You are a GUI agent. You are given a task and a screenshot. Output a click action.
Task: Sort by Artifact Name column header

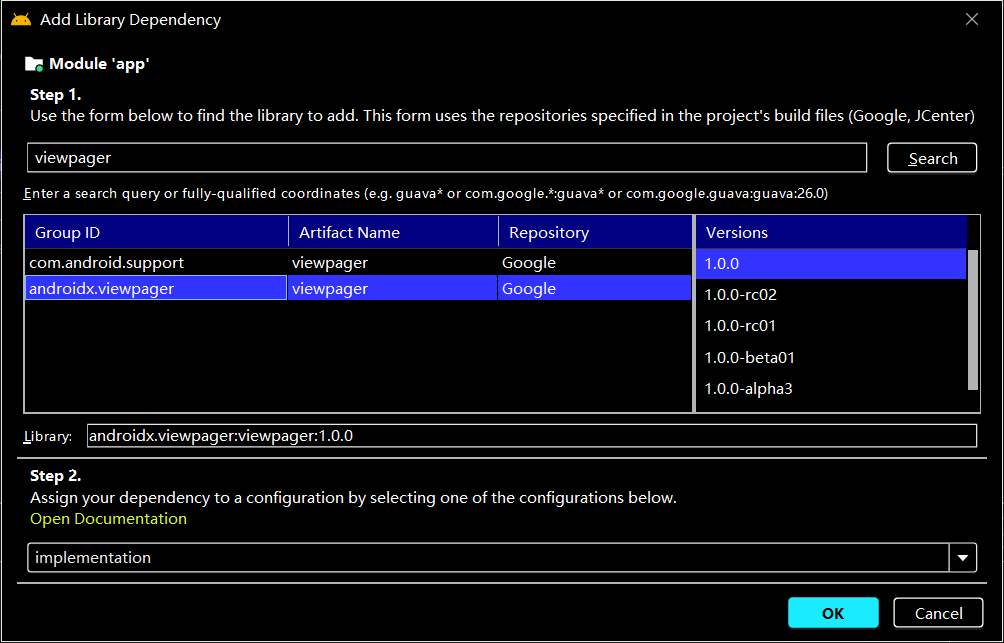coord(393,232)
